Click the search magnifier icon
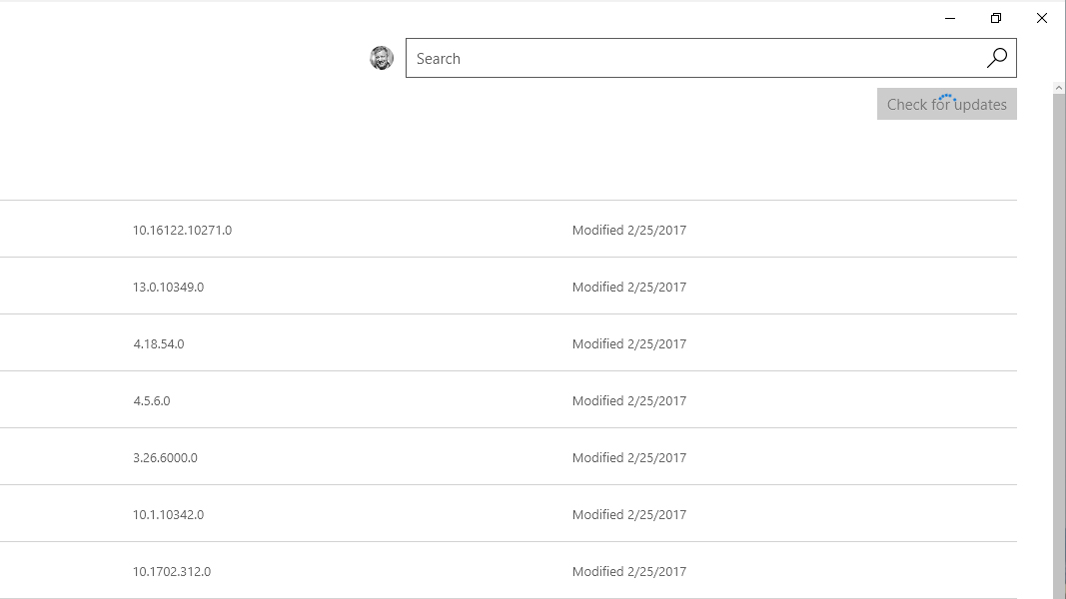This screenshot has width=1066, height=599. 996,58
